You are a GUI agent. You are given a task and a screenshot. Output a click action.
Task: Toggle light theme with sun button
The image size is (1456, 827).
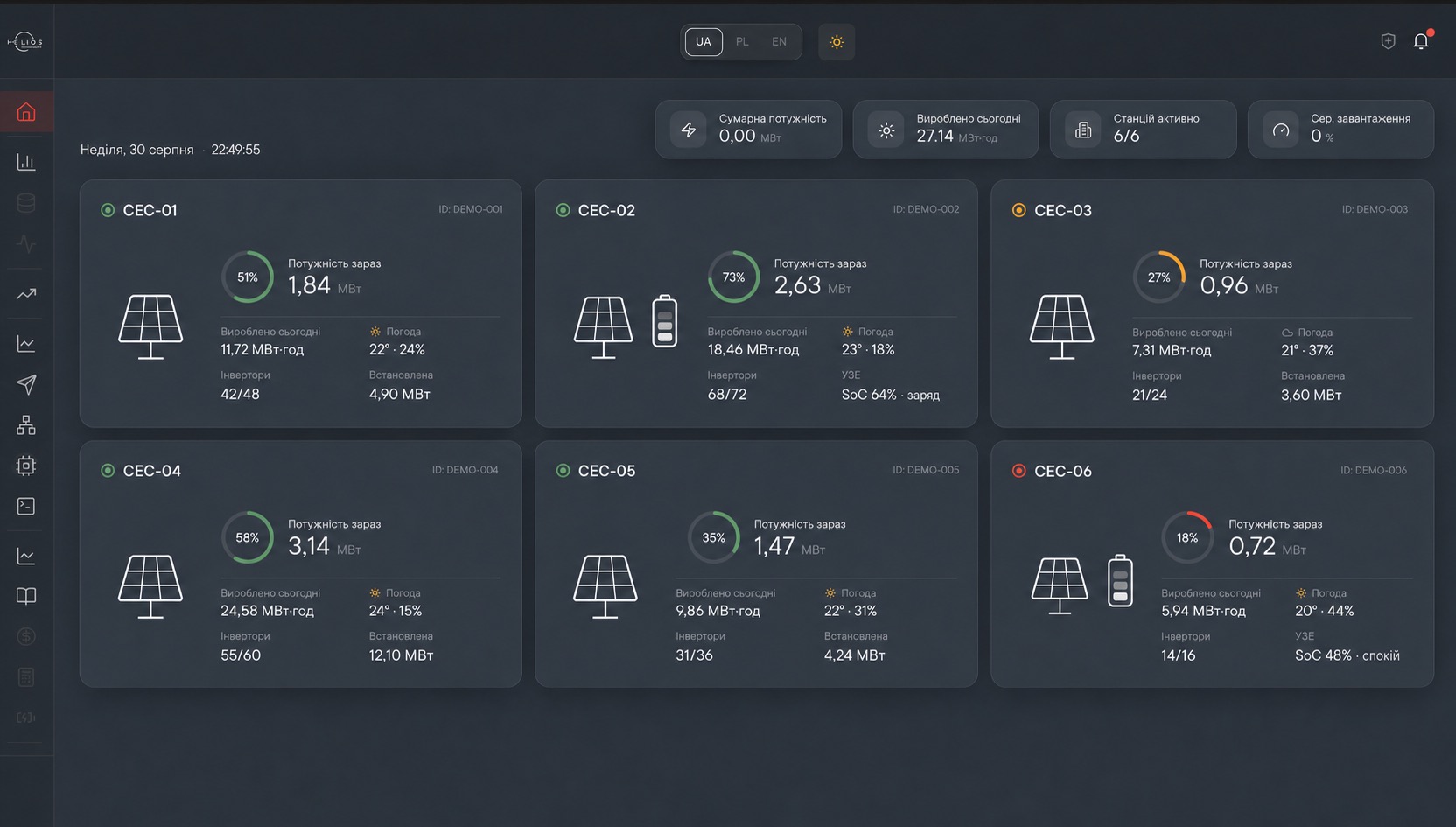pyautogui.click(x=836, y=42)
